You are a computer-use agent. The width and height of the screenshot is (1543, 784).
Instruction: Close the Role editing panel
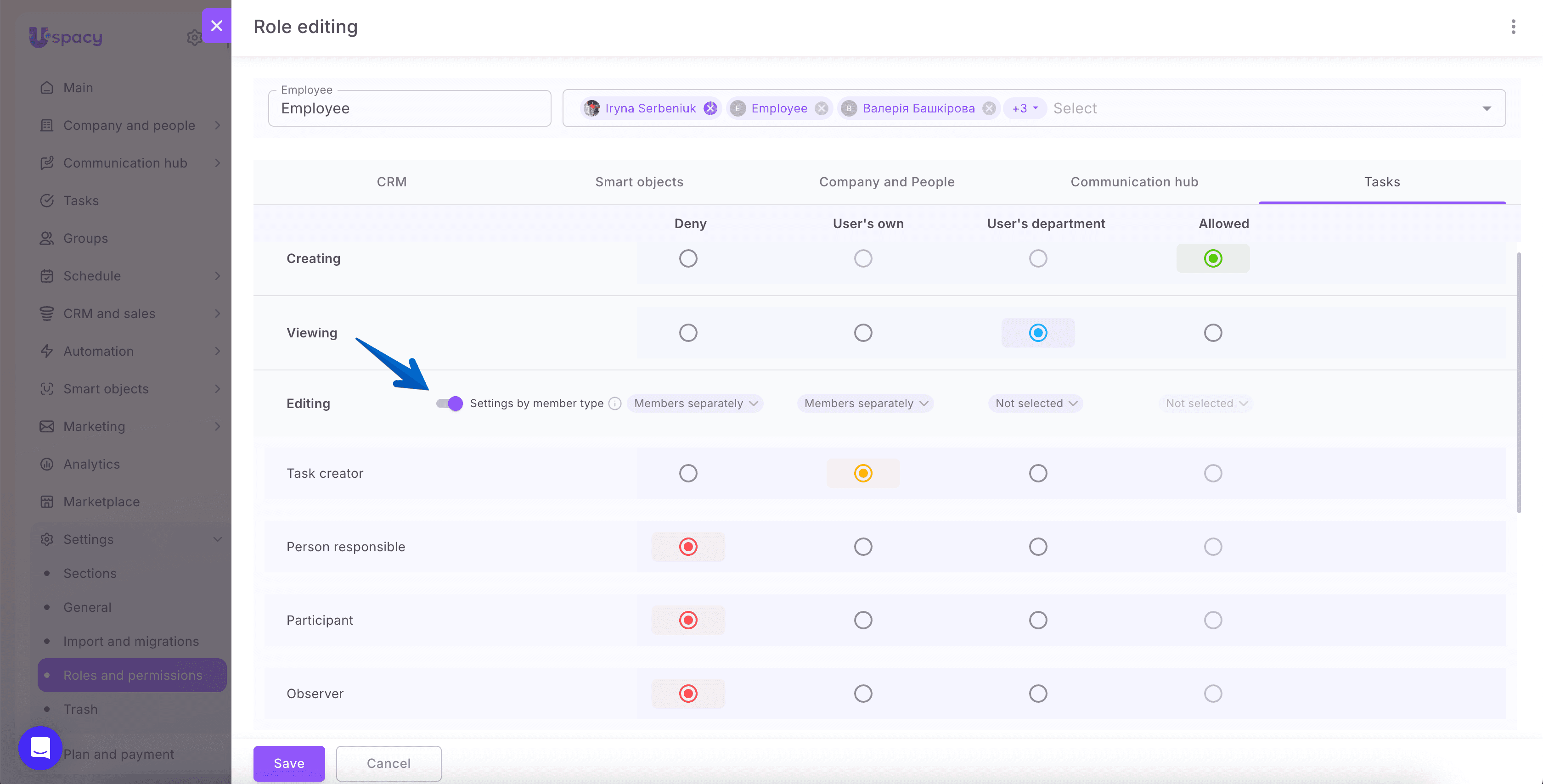(x=217, y=26)
